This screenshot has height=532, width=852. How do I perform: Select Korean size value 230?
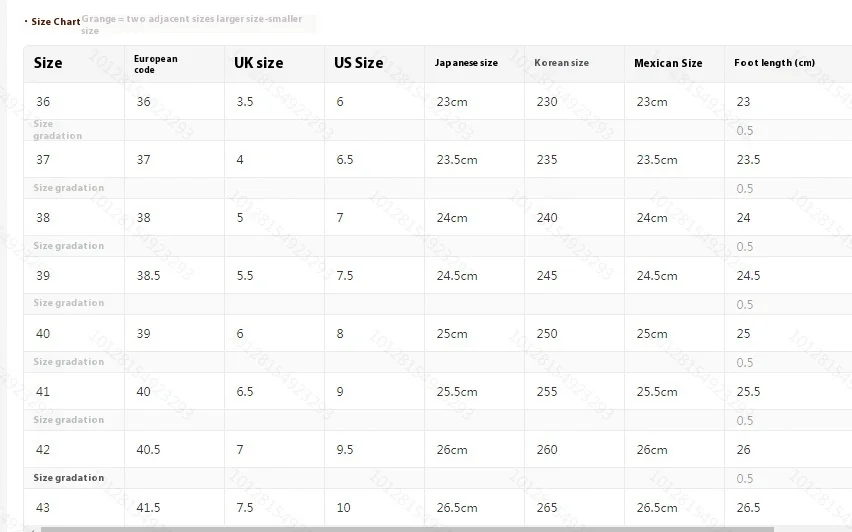[x=547, y=101]
